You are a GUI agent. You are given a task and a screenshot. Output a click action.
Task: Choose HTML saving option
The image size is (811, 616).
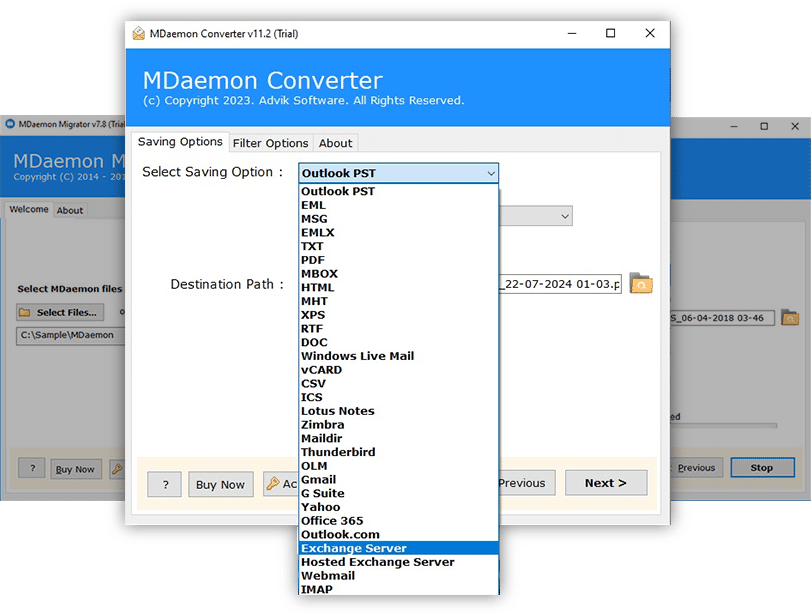tap(398, 288)
